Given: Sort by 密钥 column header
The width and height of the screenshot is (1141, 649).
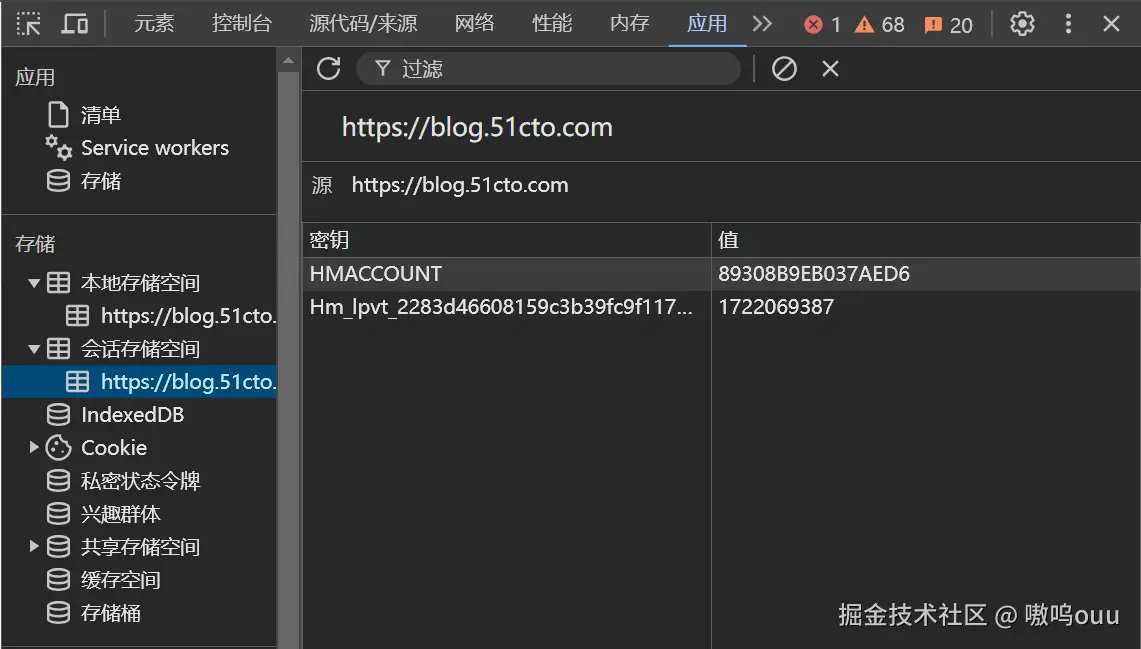Looking at the screenshot, I should [x=506, y=240].
